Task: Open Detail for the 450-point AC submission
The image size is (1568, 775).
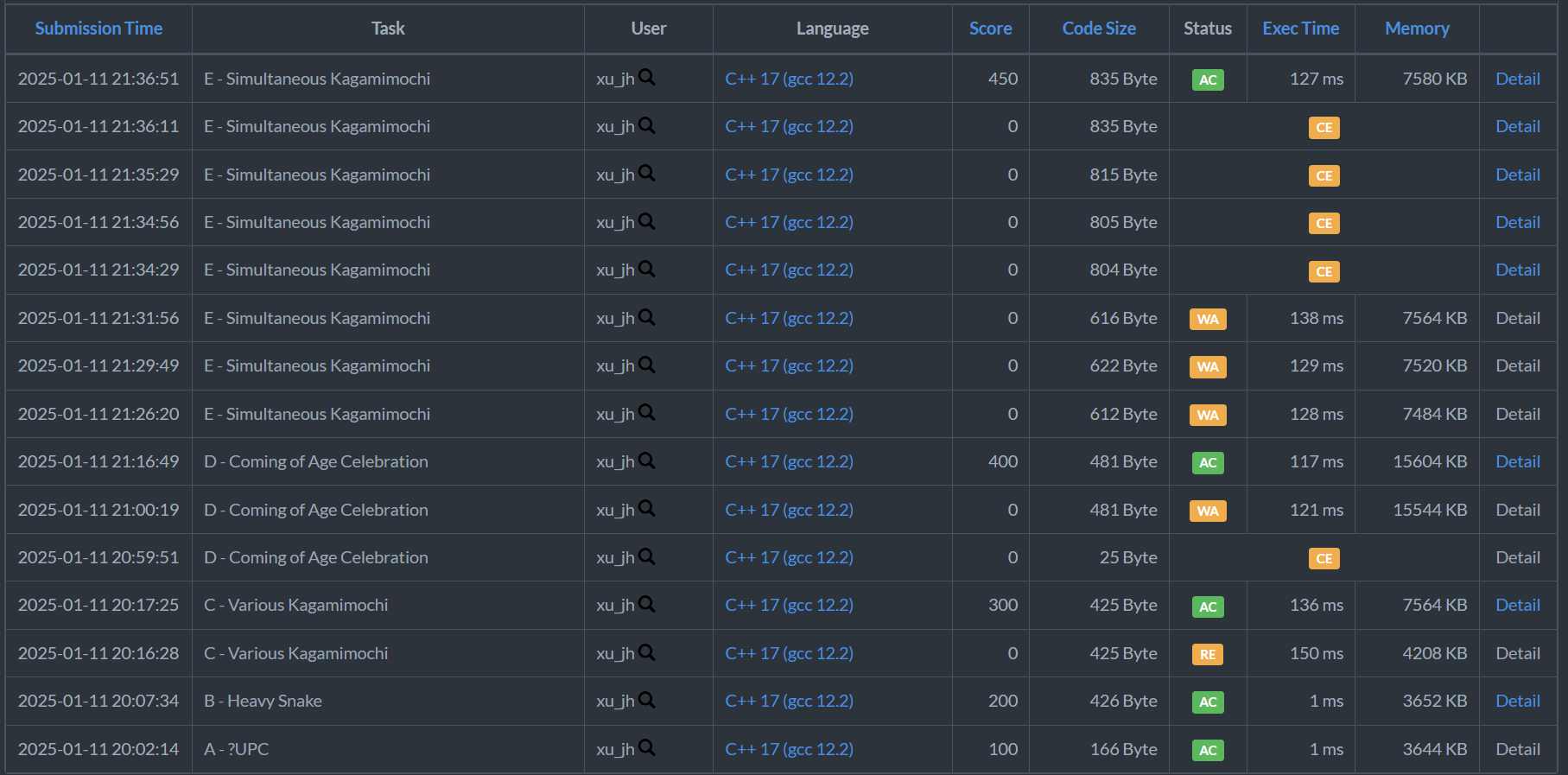Action: [x=1518, y=79]
